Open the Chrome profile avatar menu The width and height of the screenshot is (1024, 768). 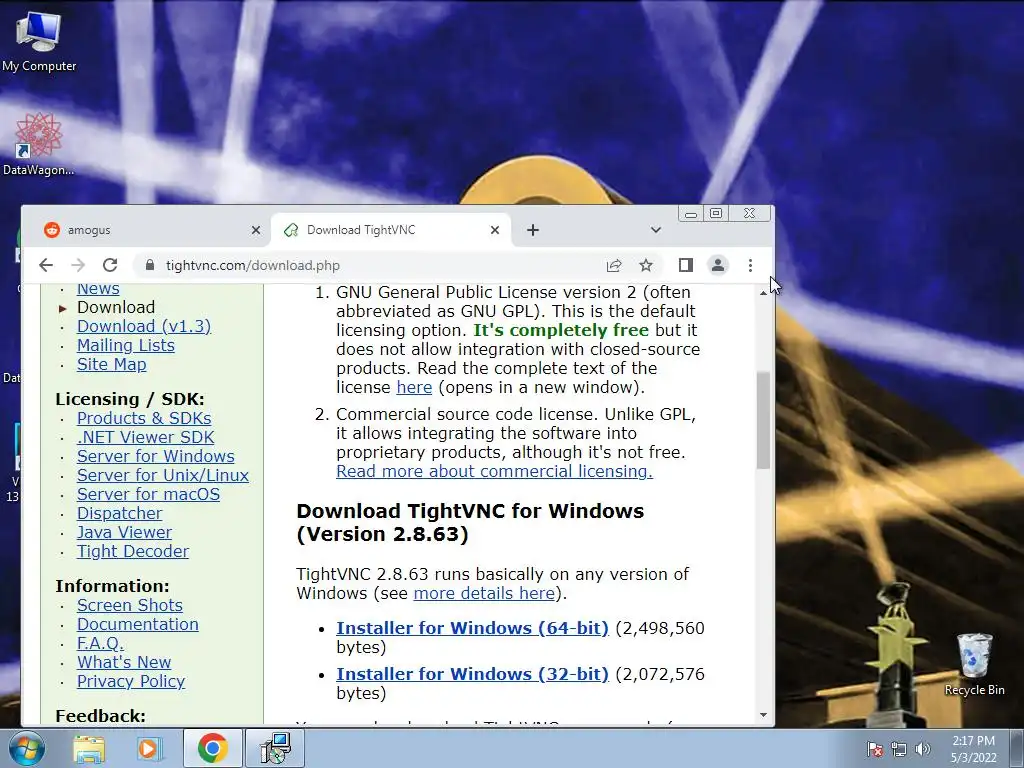[x=718, y=265]
